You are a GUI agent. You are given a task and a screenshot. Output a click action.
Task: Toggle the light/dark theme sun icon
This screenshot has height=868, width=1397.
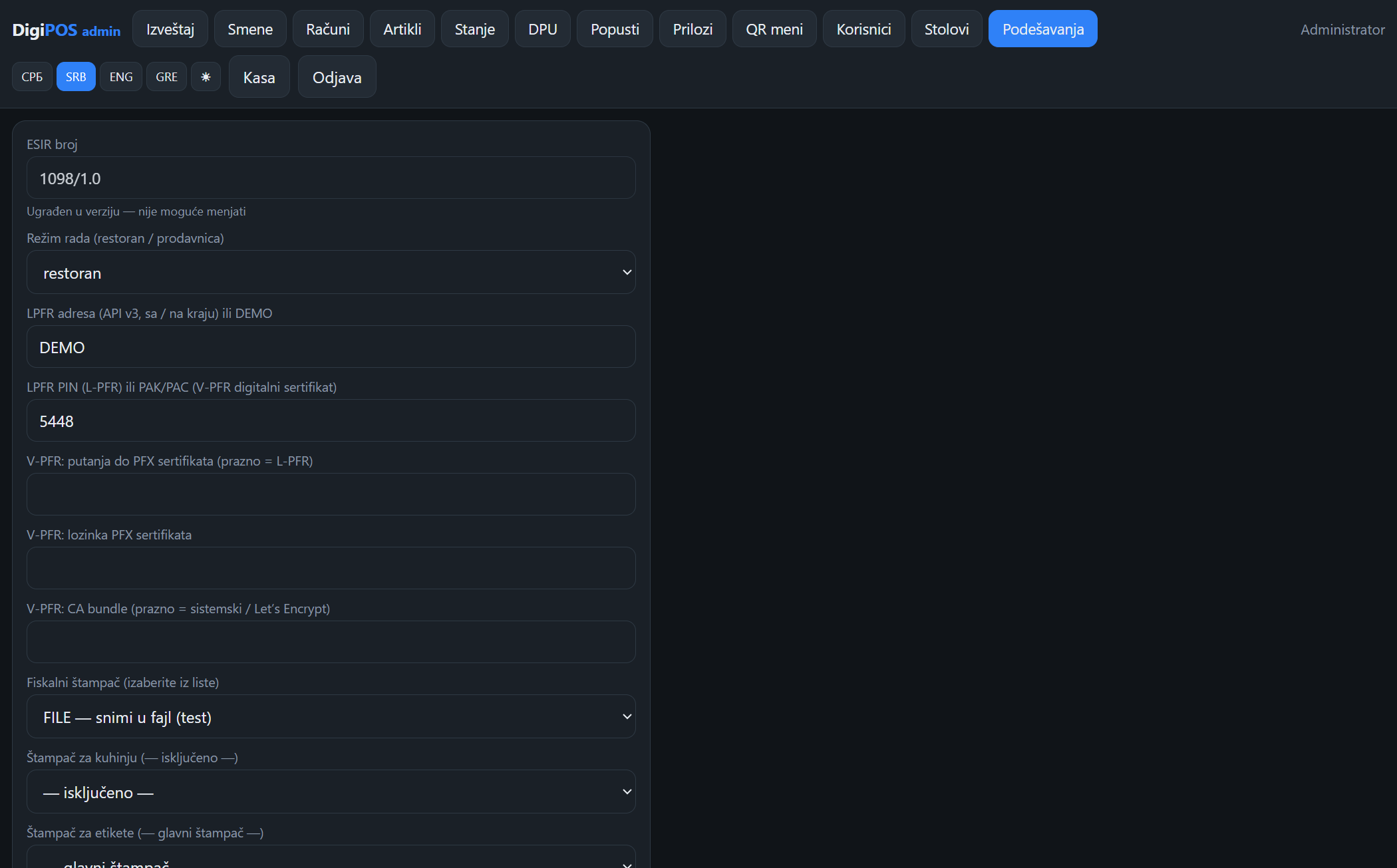(x=206, y=76)
